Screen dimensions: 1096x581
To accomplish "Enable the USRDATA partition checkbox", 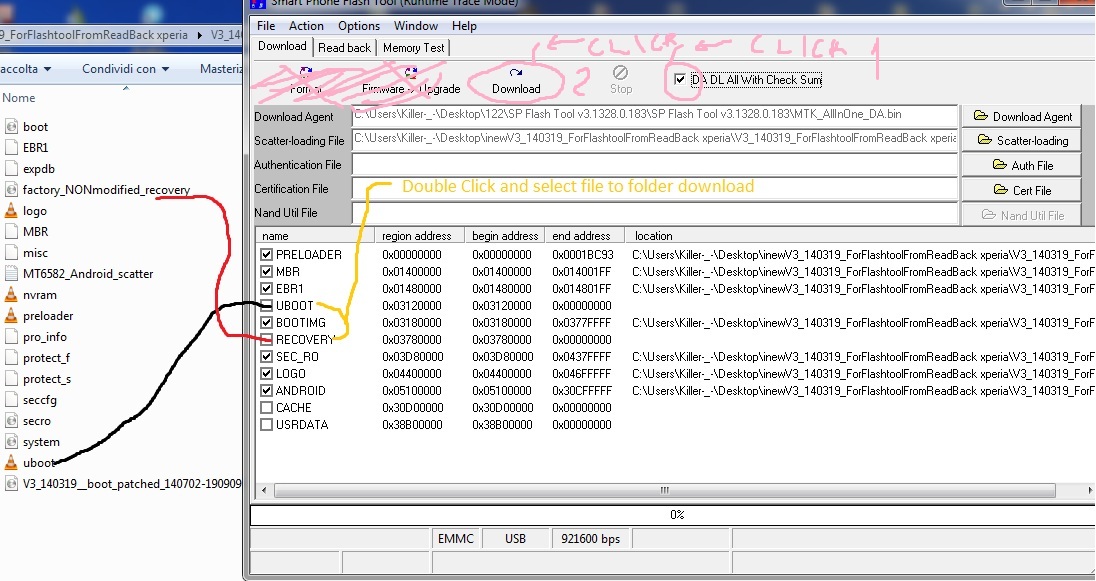I will pyautogui.click(x=266, y=424).
